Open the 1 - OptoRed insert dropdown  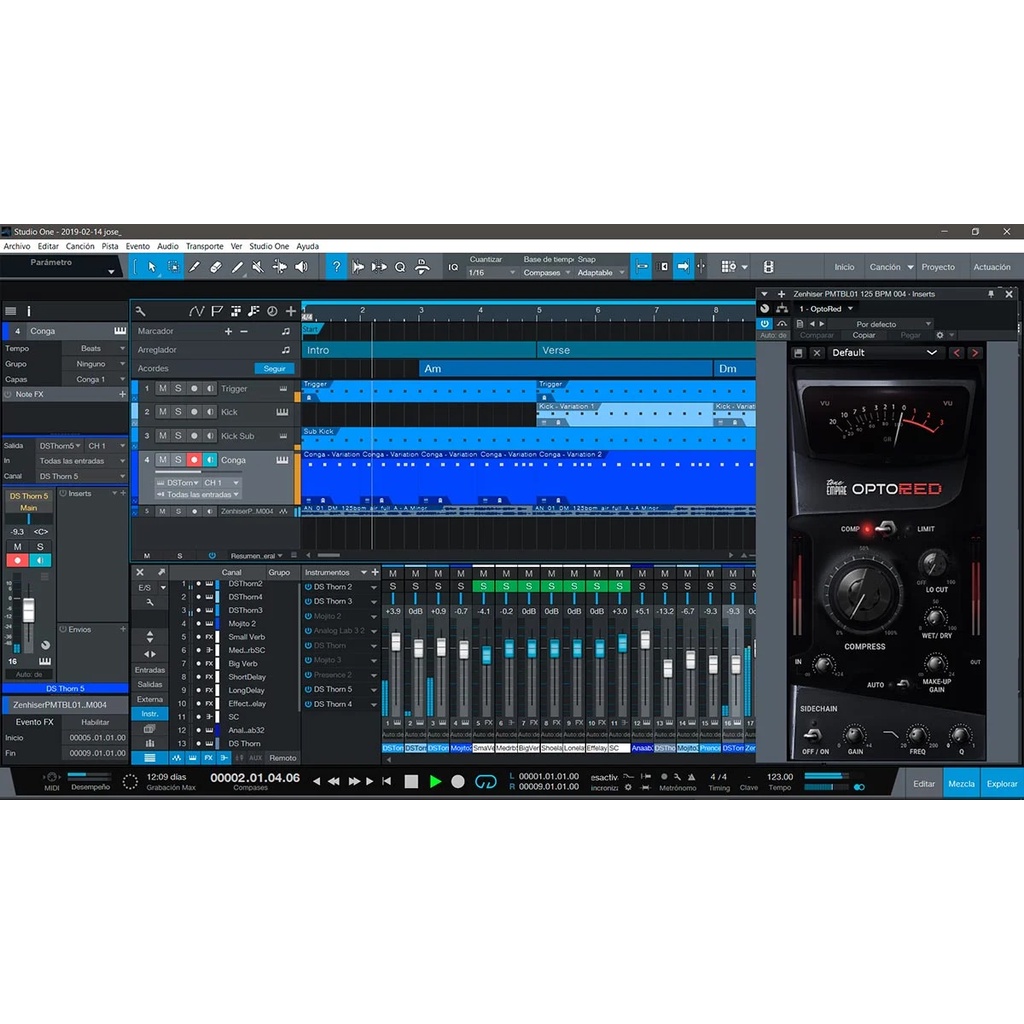(x=826, y=309)
